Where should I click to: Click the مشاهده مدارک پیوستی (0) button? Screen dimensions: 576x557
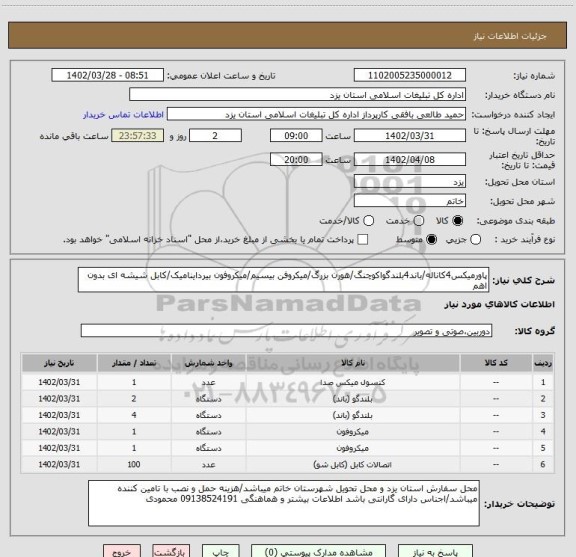point(318,552)
